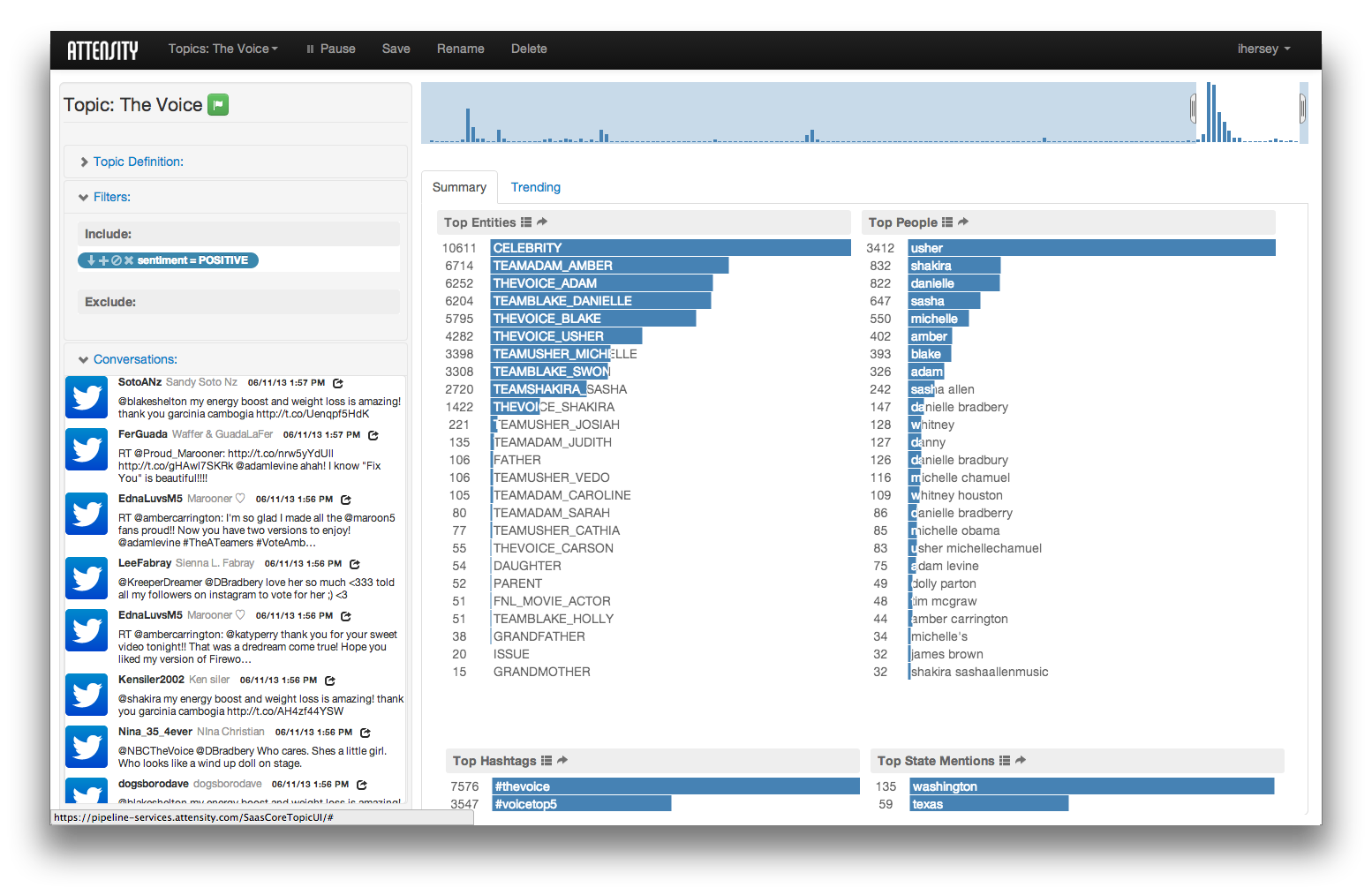This screenshot has height=895, width=1372.
Task: Click Delete in the top navigation bar
Action: 529,49
